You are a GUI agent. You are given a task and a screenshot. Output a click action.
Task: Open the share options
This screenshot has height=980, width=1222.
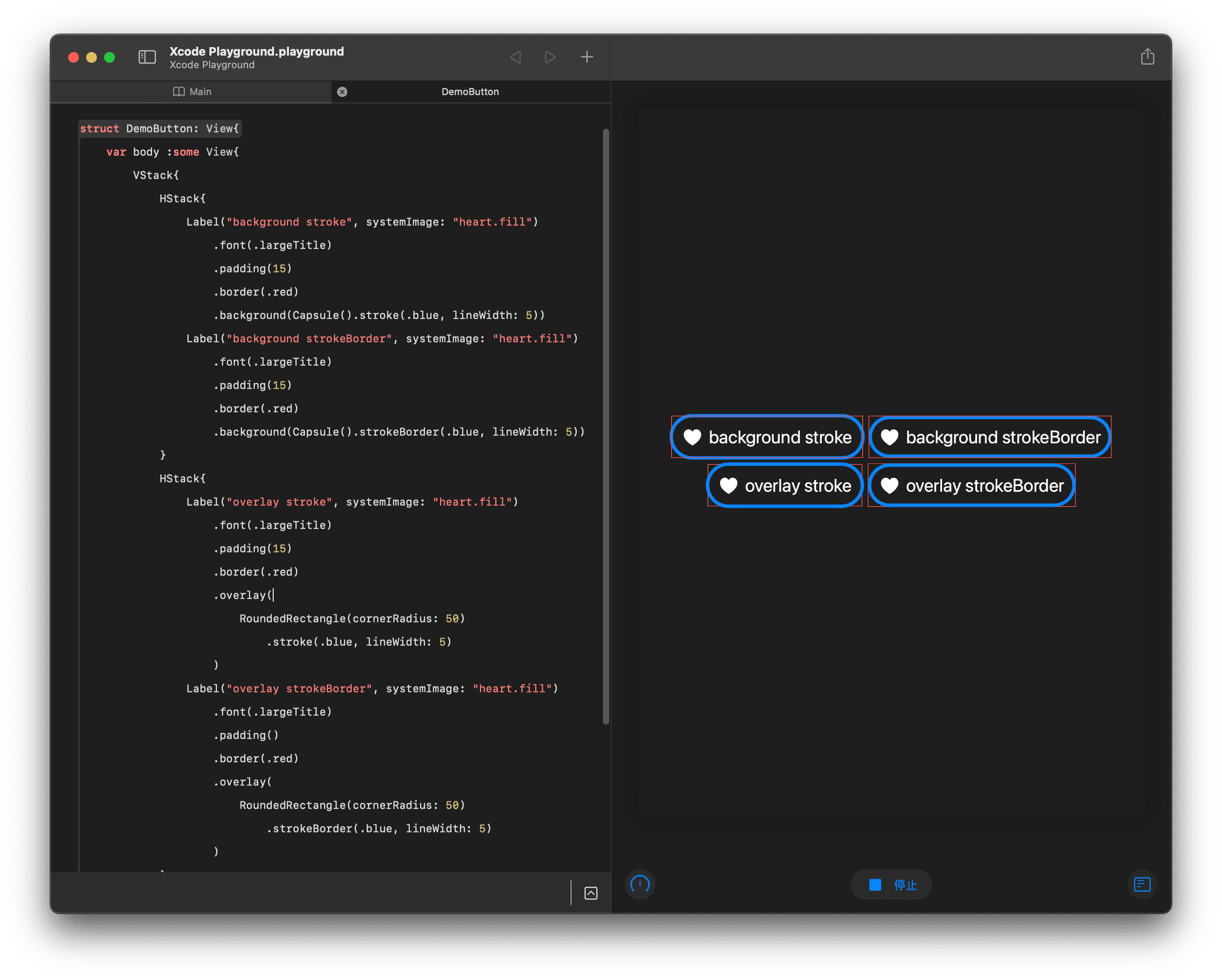tap(1148, 56)
